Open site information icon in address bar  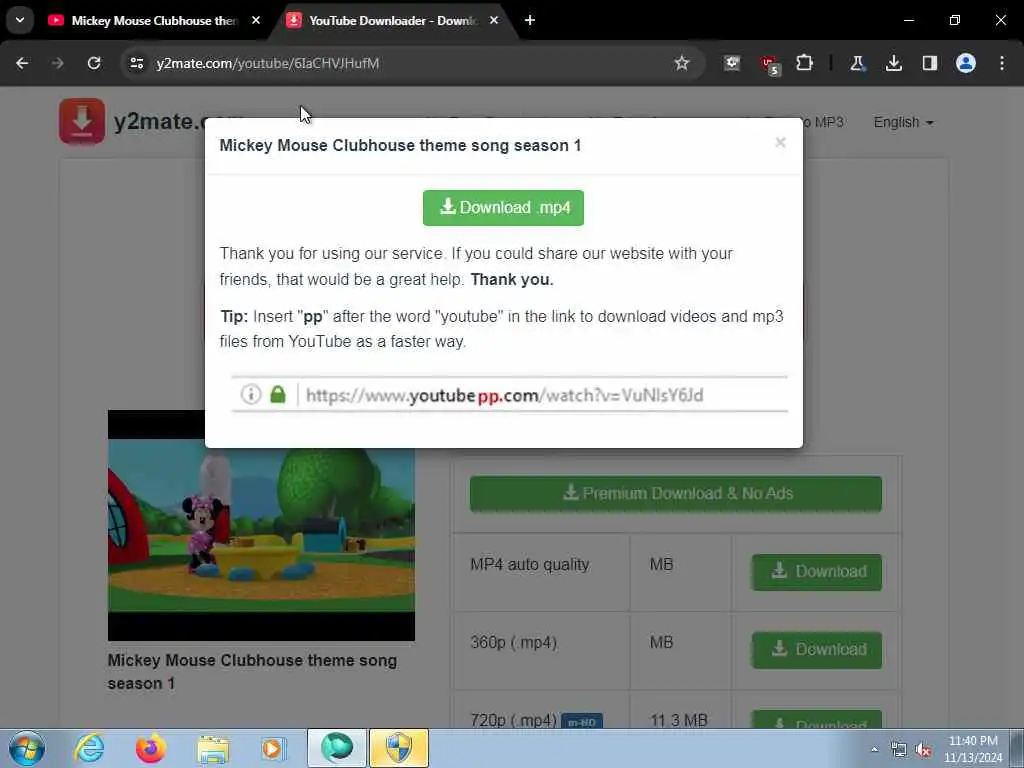[136, 63]
